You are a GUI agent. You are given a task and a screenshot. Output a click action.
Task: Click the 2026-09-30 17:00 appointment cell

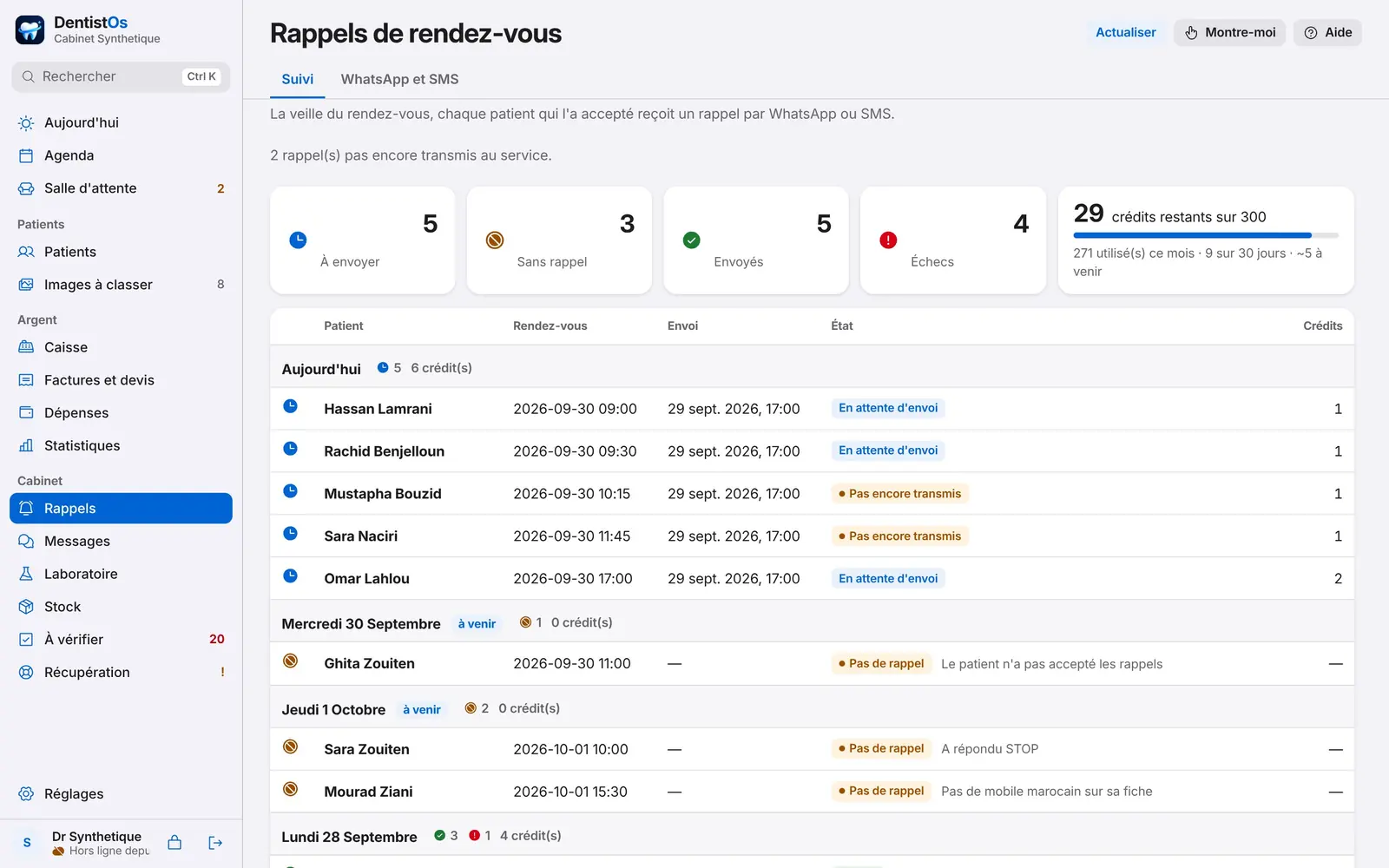click(572, 579)
